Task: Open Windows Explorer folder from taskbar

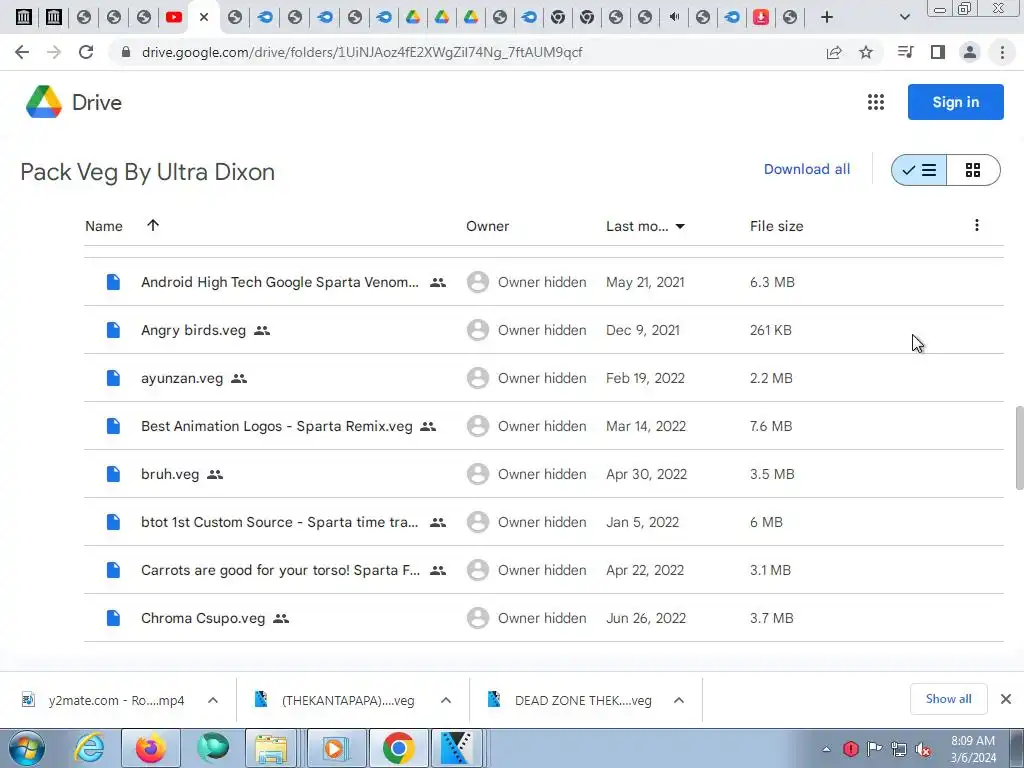Action: pyautogui.click(x=271, y=748)
